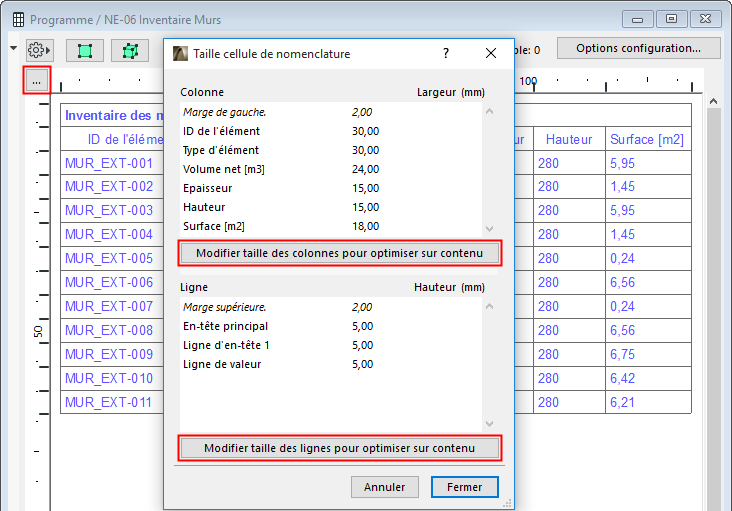732x511 pixels.
Task: Click the first green selection tool icon
Action: tap(84, 50)
